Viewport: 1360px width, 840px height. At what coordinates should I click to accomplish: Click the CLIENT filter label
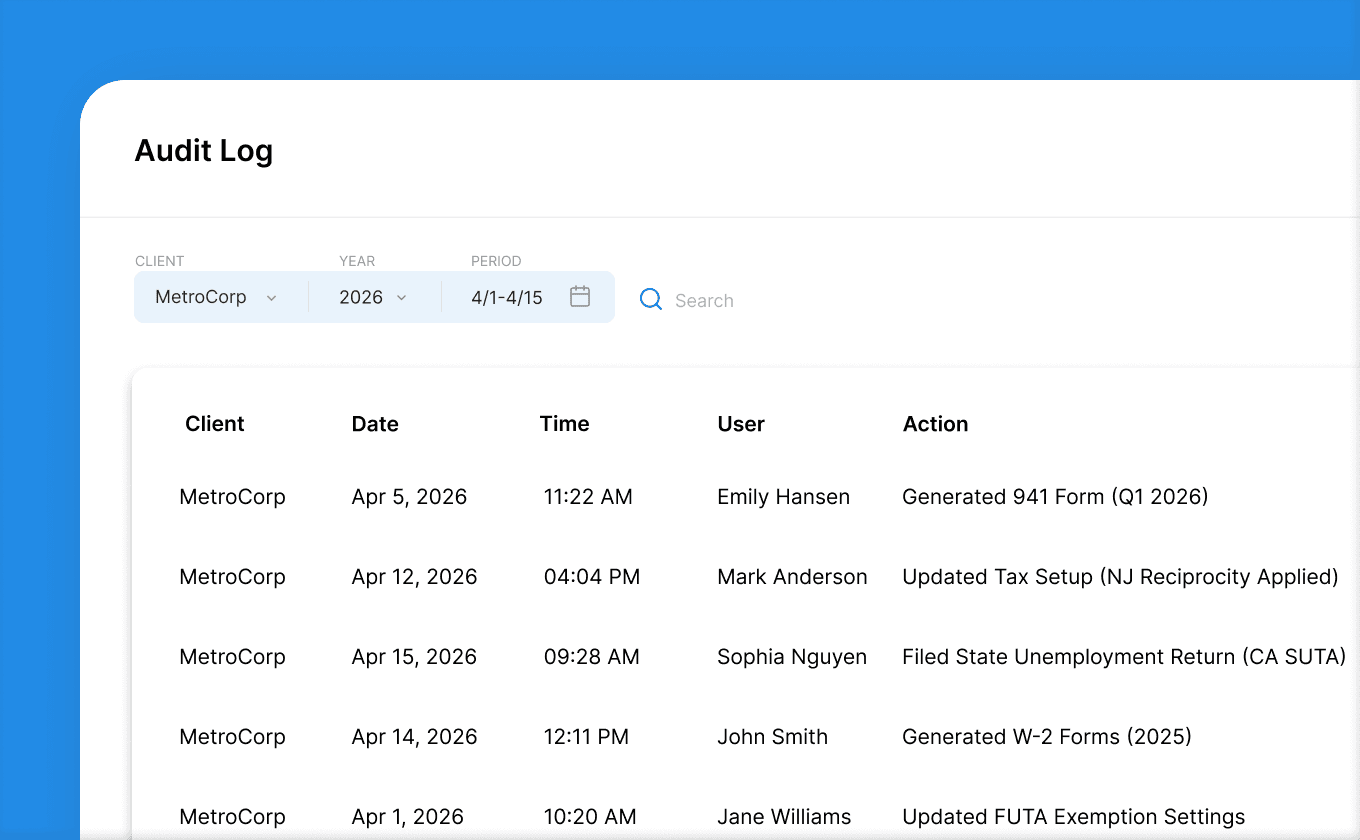pos(159,261)
